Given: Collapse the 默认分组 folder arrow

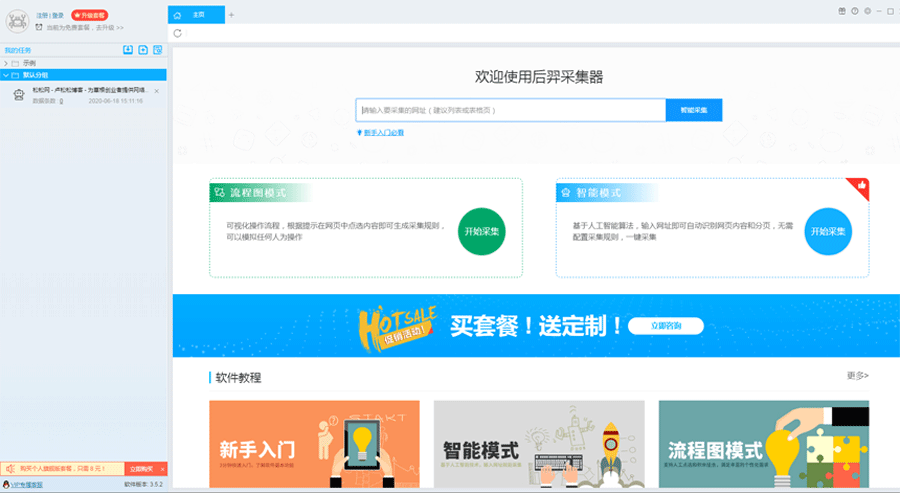Looking at the screenshot, I should 6,75.
